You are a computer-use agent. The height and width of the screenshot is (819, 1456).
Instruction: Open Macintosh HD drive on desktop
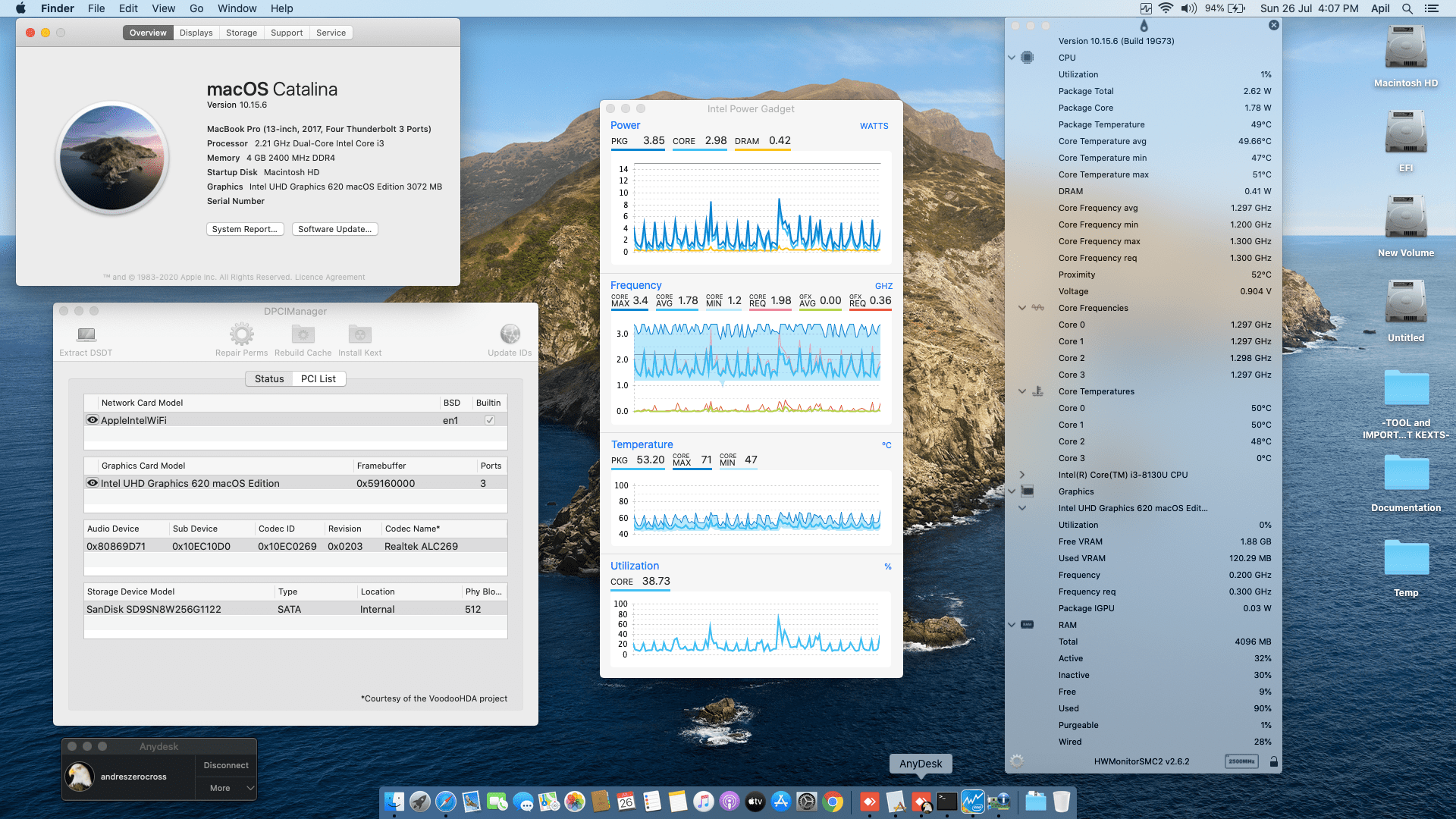coord(1405,48)
